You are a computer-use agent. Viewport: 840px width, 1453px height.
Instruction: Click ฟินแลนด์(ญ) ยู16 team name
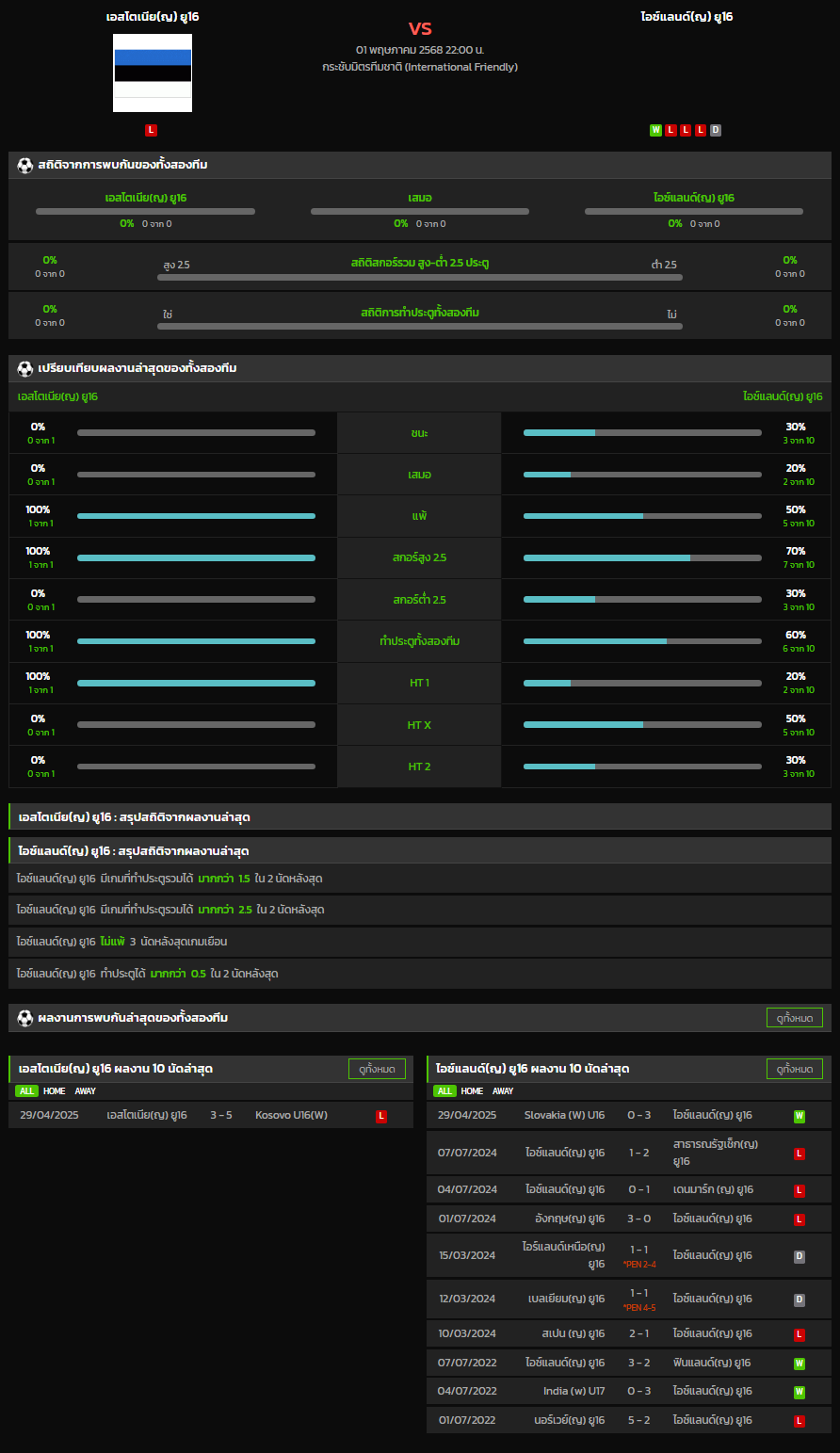point(712,1363)
